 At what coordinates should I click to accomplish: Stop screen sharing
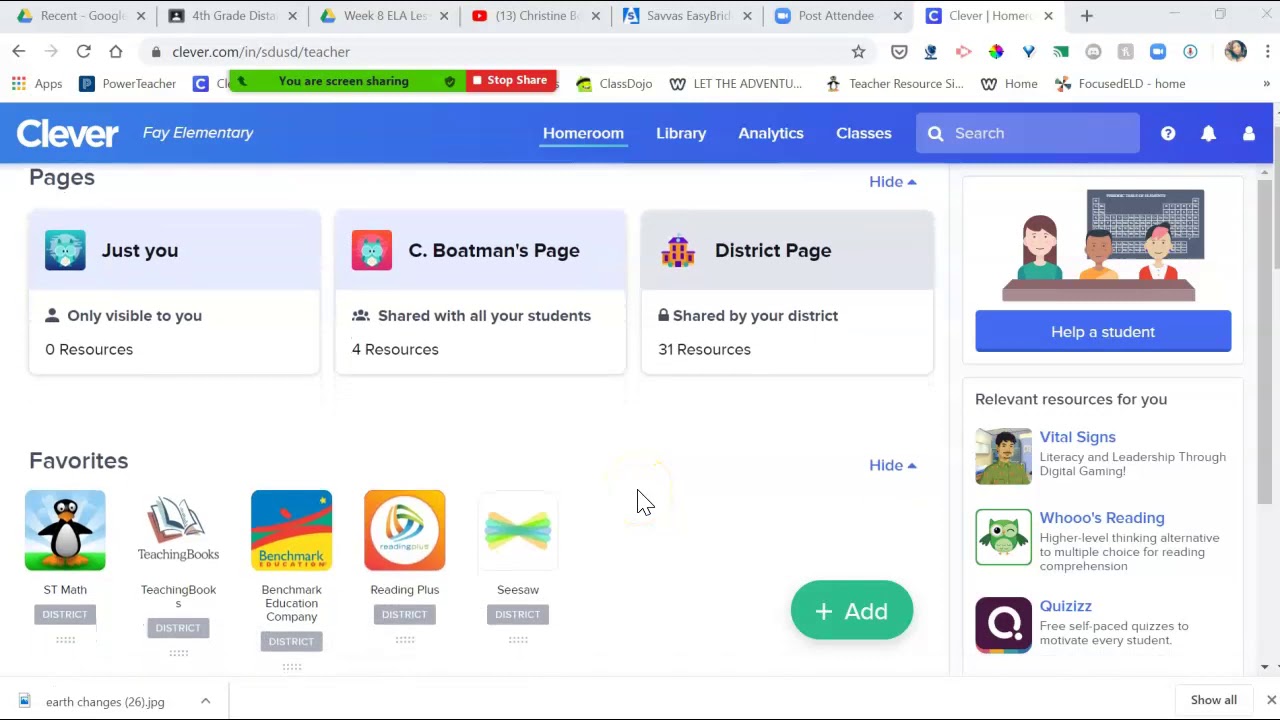[510, 80]
